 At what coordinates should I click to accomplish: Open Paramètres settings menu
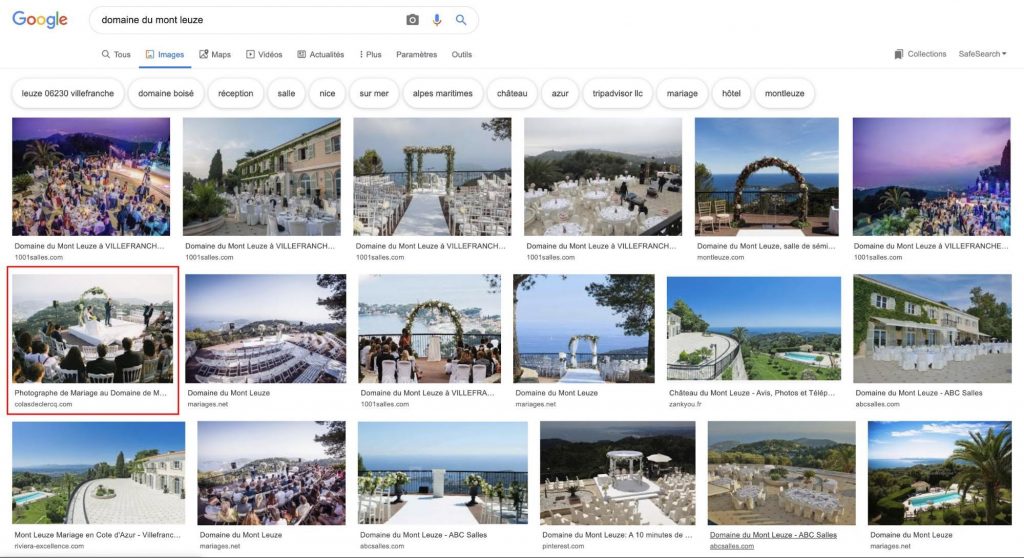tap(416, 55)
